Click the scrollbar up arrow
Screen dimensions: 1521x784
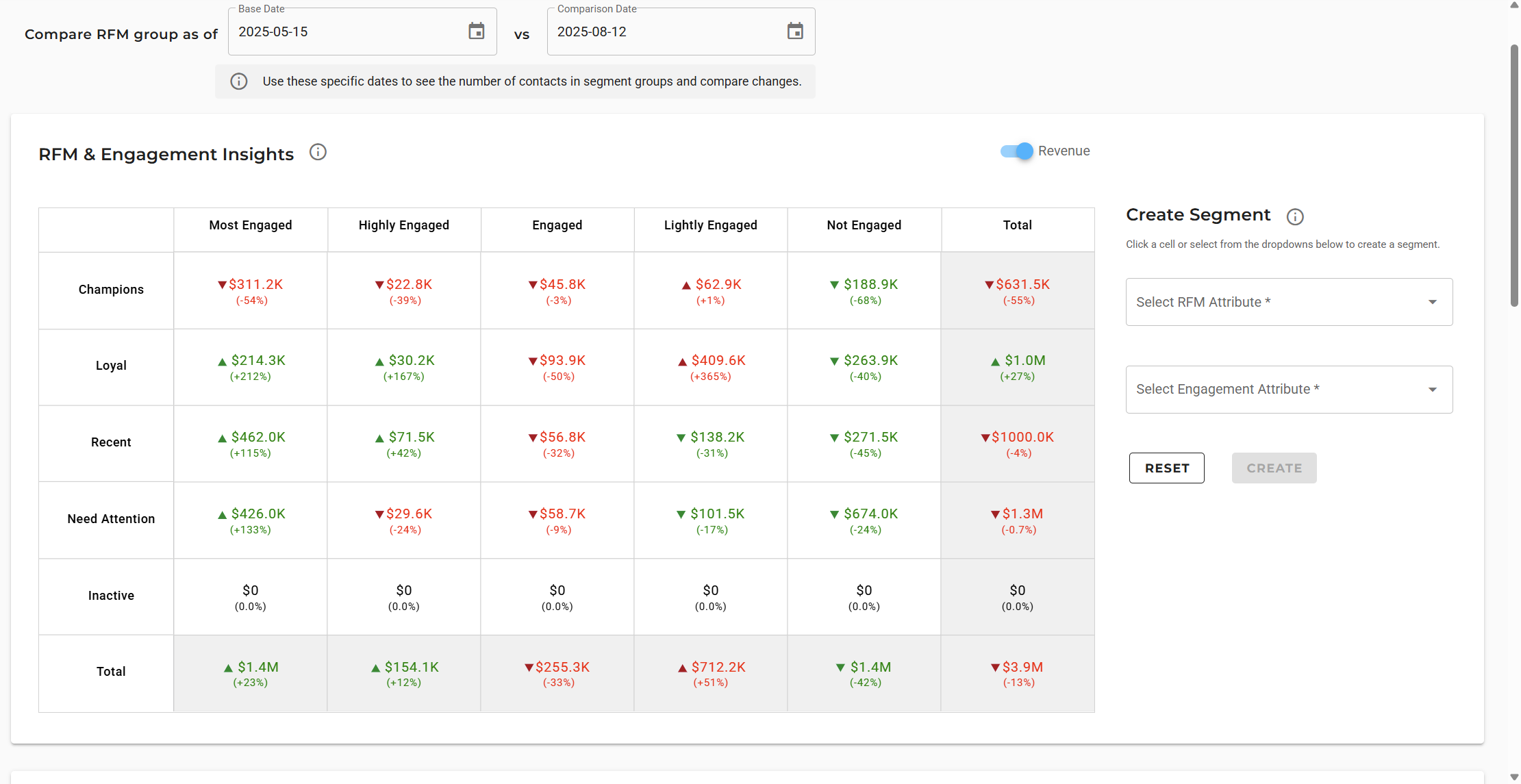point(1514,5)
